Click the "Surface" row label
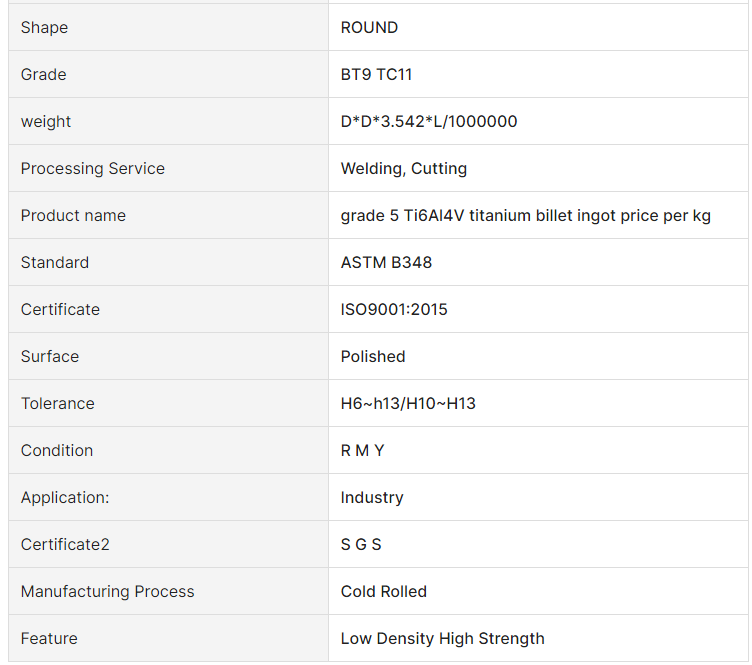This screenshot has width=752, height=665. [49, 357]
